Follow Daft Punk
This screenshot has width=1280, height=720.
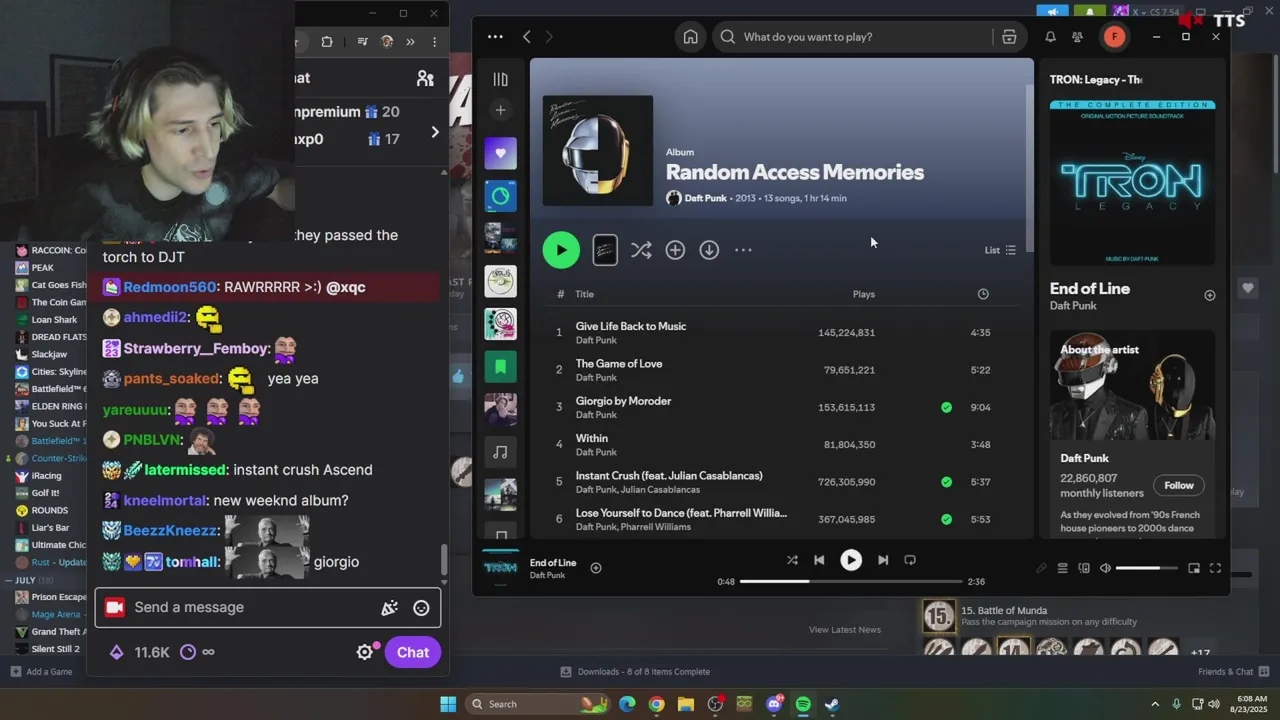click(1179, 485)
